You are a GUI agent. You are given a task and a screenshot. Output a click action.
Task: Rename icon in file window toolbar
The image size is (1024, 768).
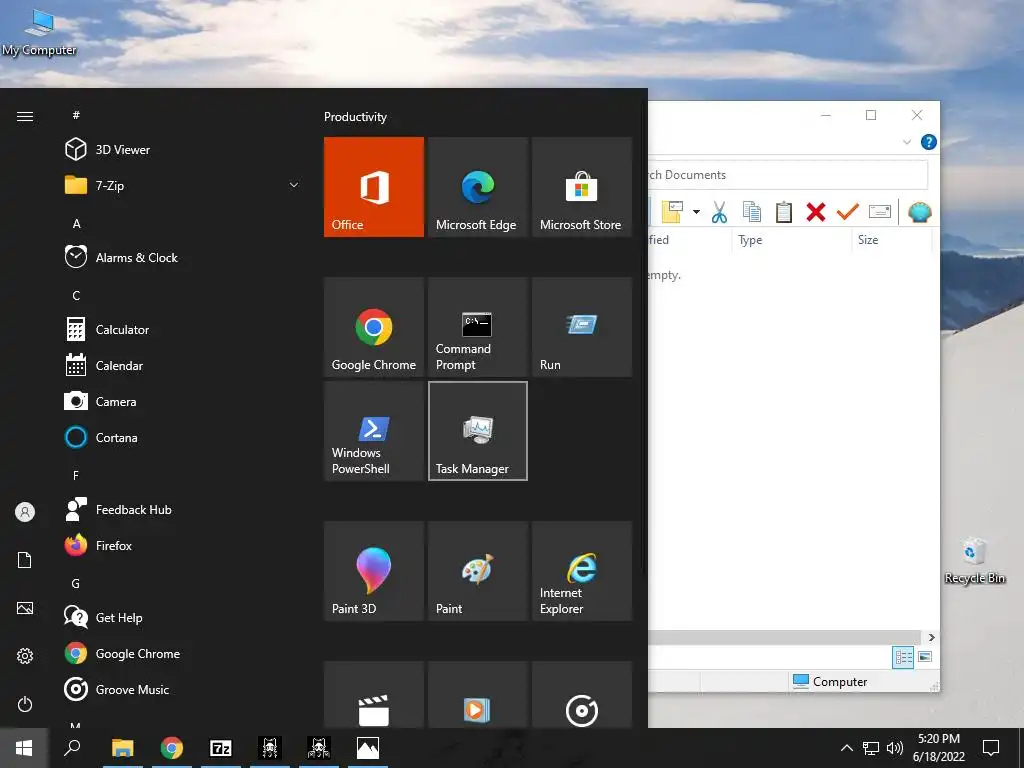(x=880, y=212)
